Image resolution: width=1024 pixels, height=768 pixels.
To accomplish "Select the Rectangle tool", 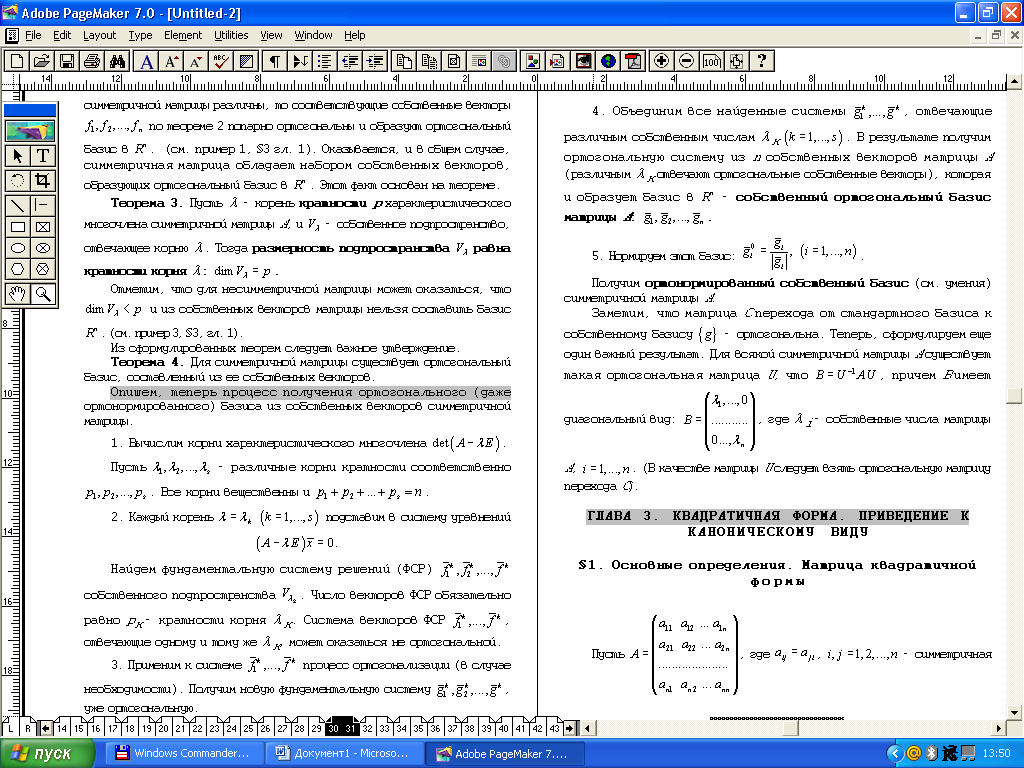I will 18,227.
